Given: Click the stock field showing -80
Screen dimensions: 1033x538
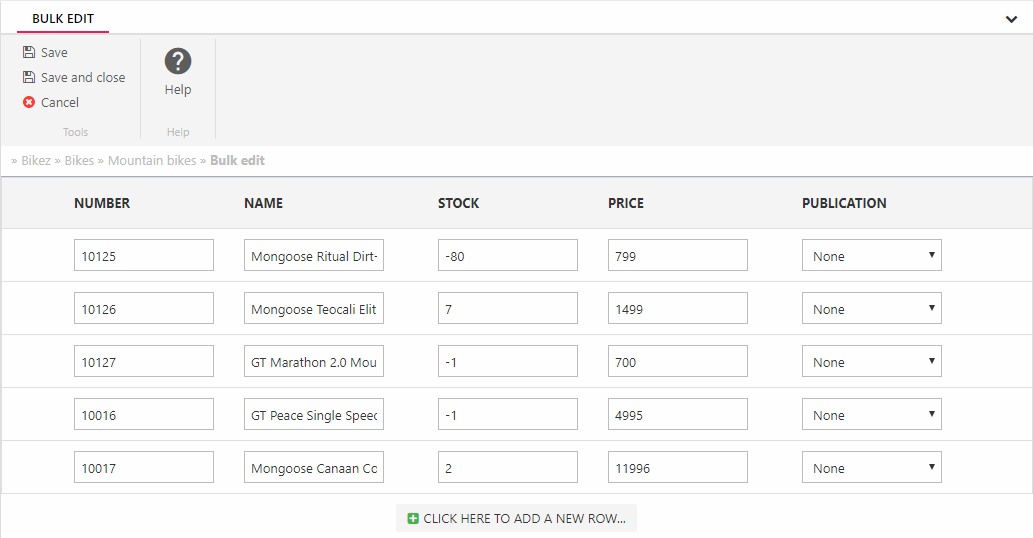Looking at the screenshot, I should (x=507, y=256).
